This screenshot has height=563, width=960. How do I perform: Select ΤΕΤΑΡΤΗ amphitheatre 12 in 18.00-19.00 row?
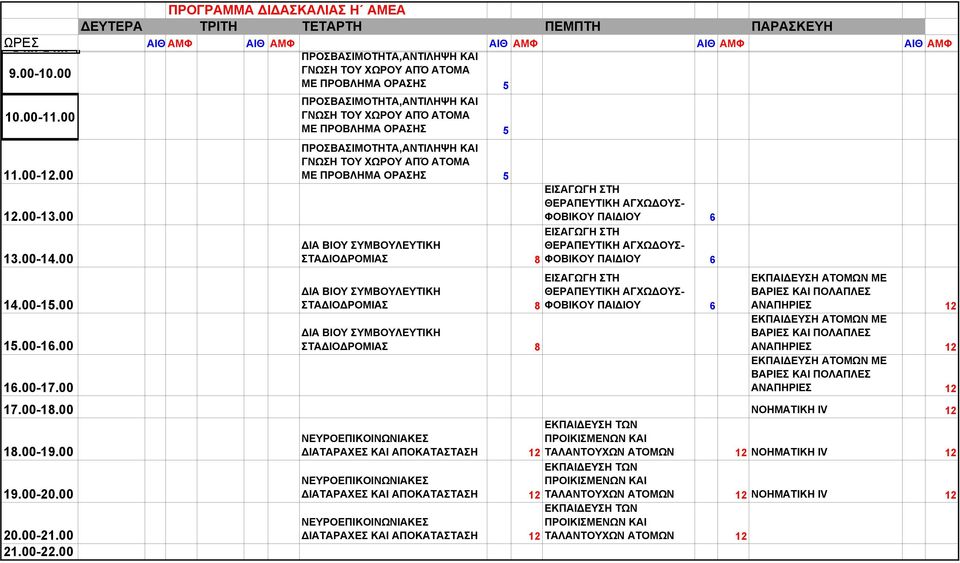[x=534, y=453]
